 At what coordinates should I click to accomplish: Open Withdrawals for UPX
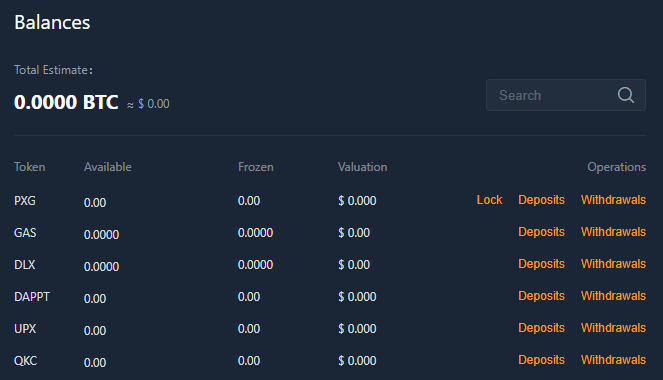[x=613, y=328]
